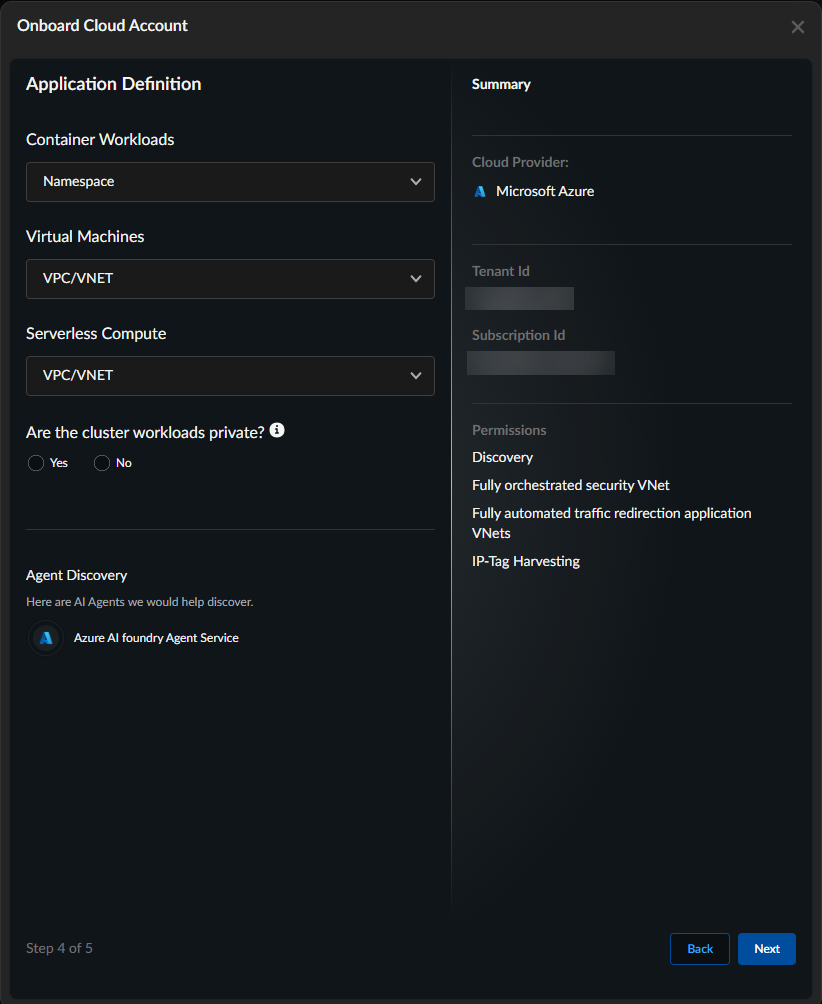The image size is (822, 1004).
Task: Click the info icon beside cluster workloads question
Action: click(277, 430)
